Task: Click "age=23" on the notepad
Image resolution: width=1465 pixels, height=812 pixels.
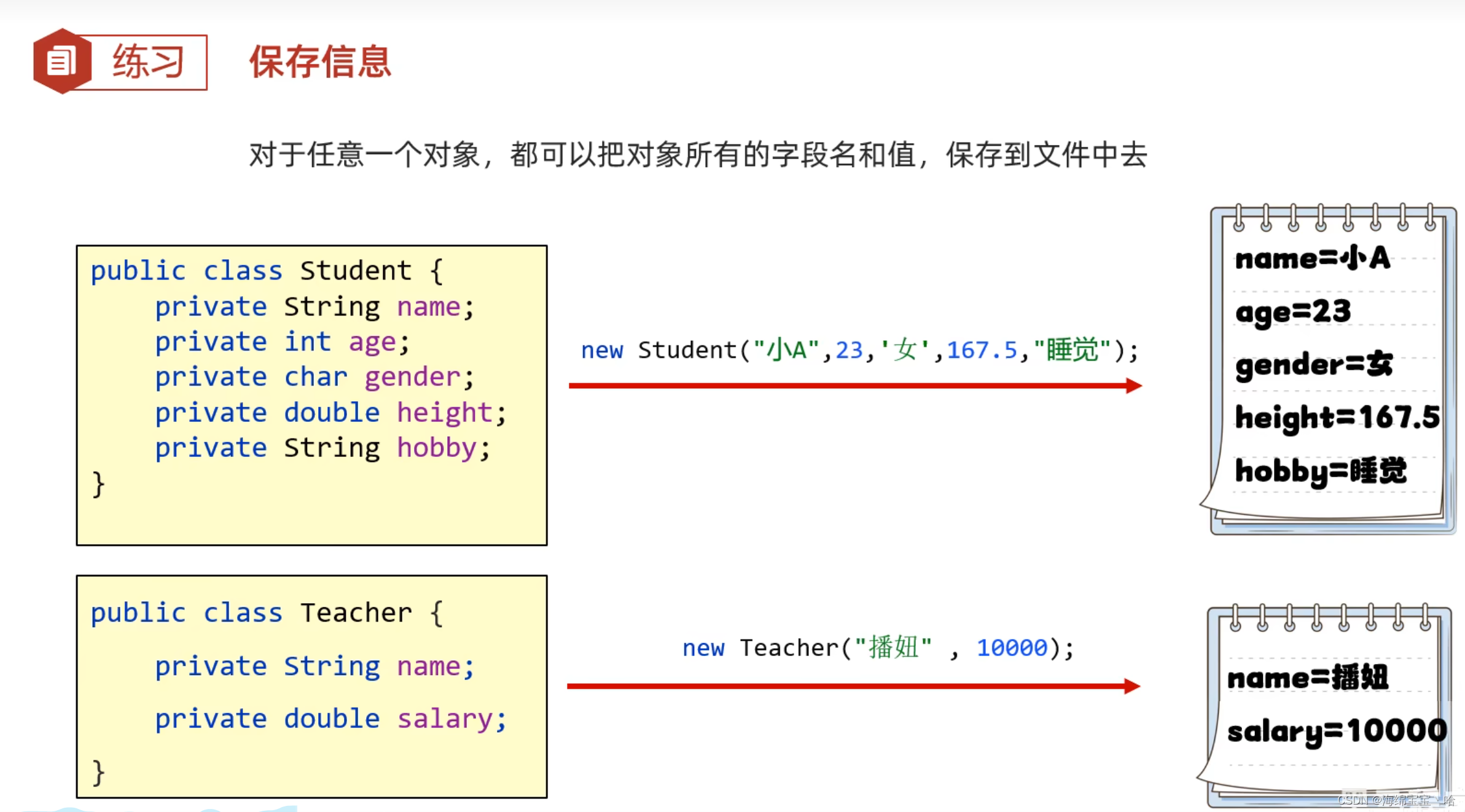Action: (1293, 311)
